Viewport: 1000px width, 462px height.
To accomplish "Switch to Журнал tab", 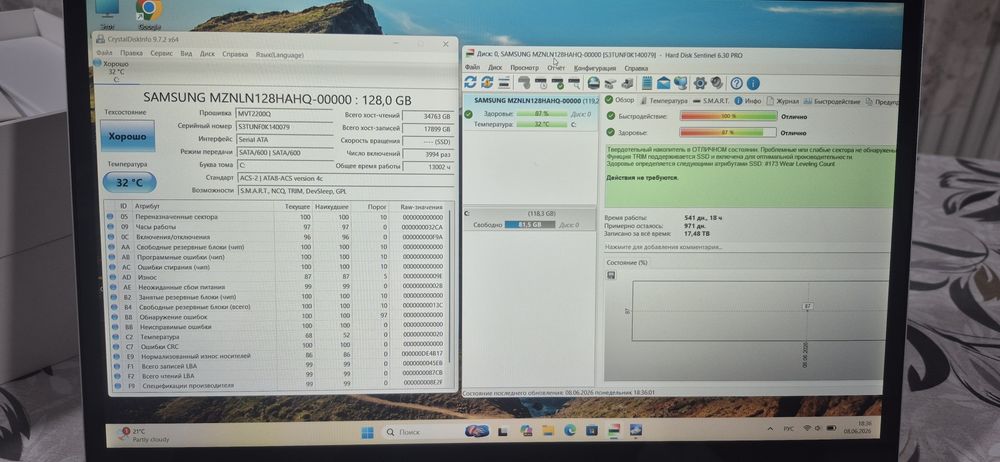I will (x=783, y=101).
